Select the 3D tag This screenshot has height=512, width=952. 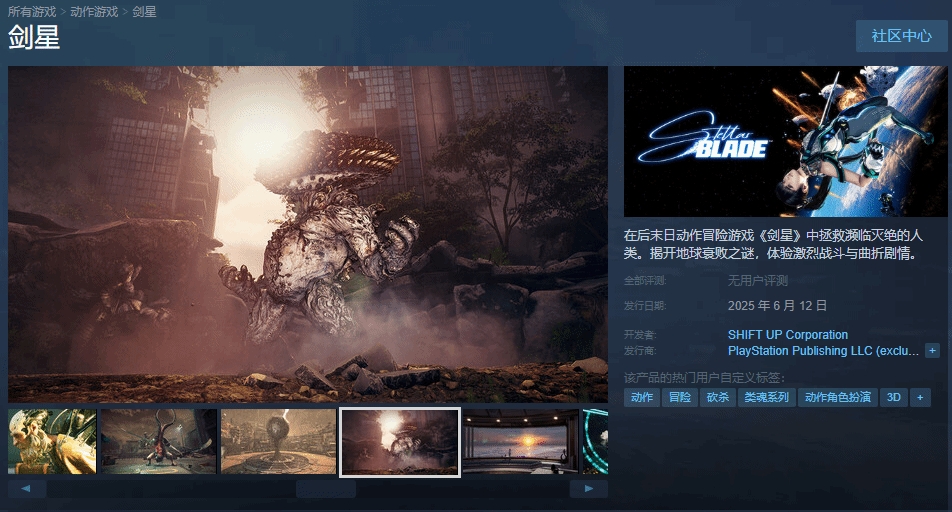(894, 397)
